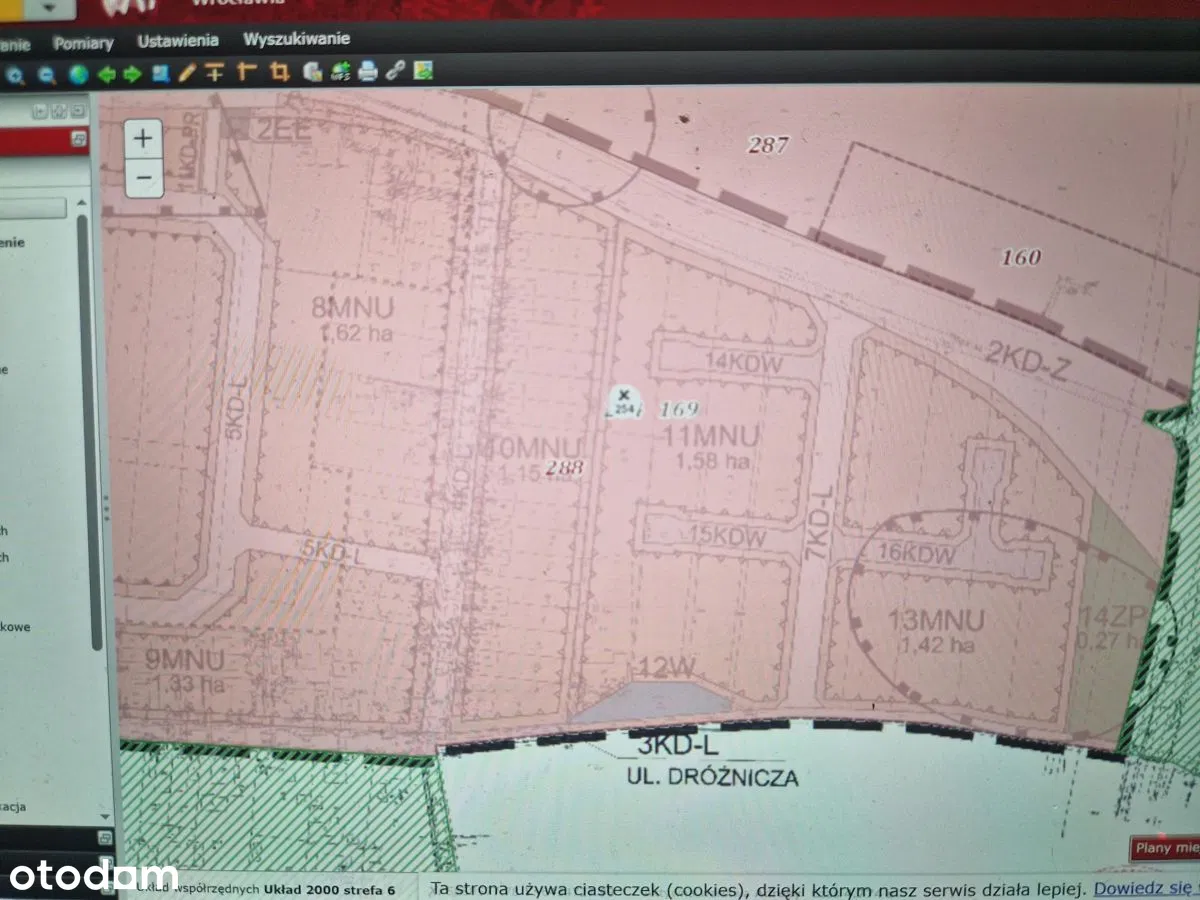
Task: Click the GPS icon in toolbar
Action: [x=340, y=72]
